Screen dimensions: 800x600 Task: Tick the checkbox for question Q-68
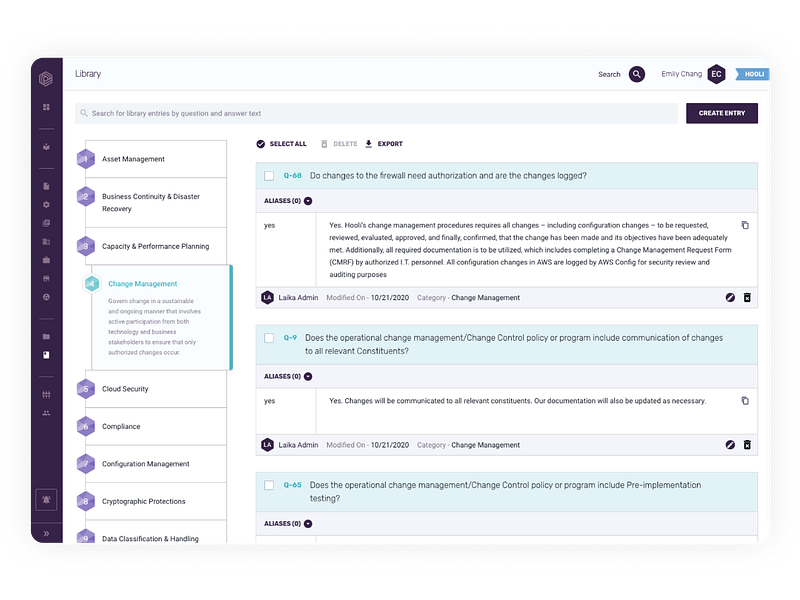(x=269, y=176)
